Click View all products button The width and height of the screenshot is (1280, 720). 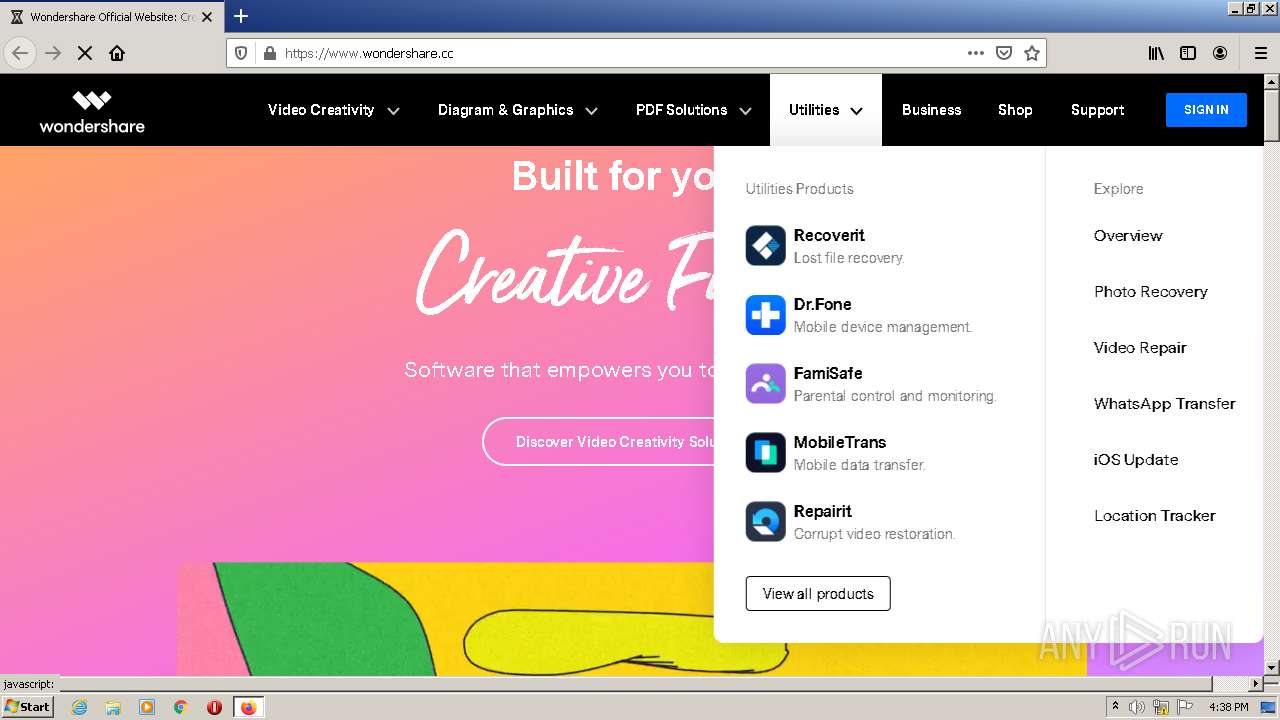coord(818,594)
